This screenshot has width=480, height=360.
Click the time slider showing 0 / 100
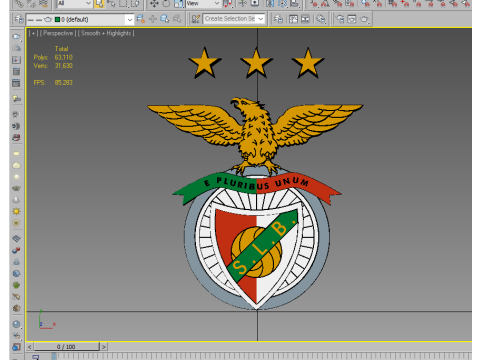(x=66, y=347)
